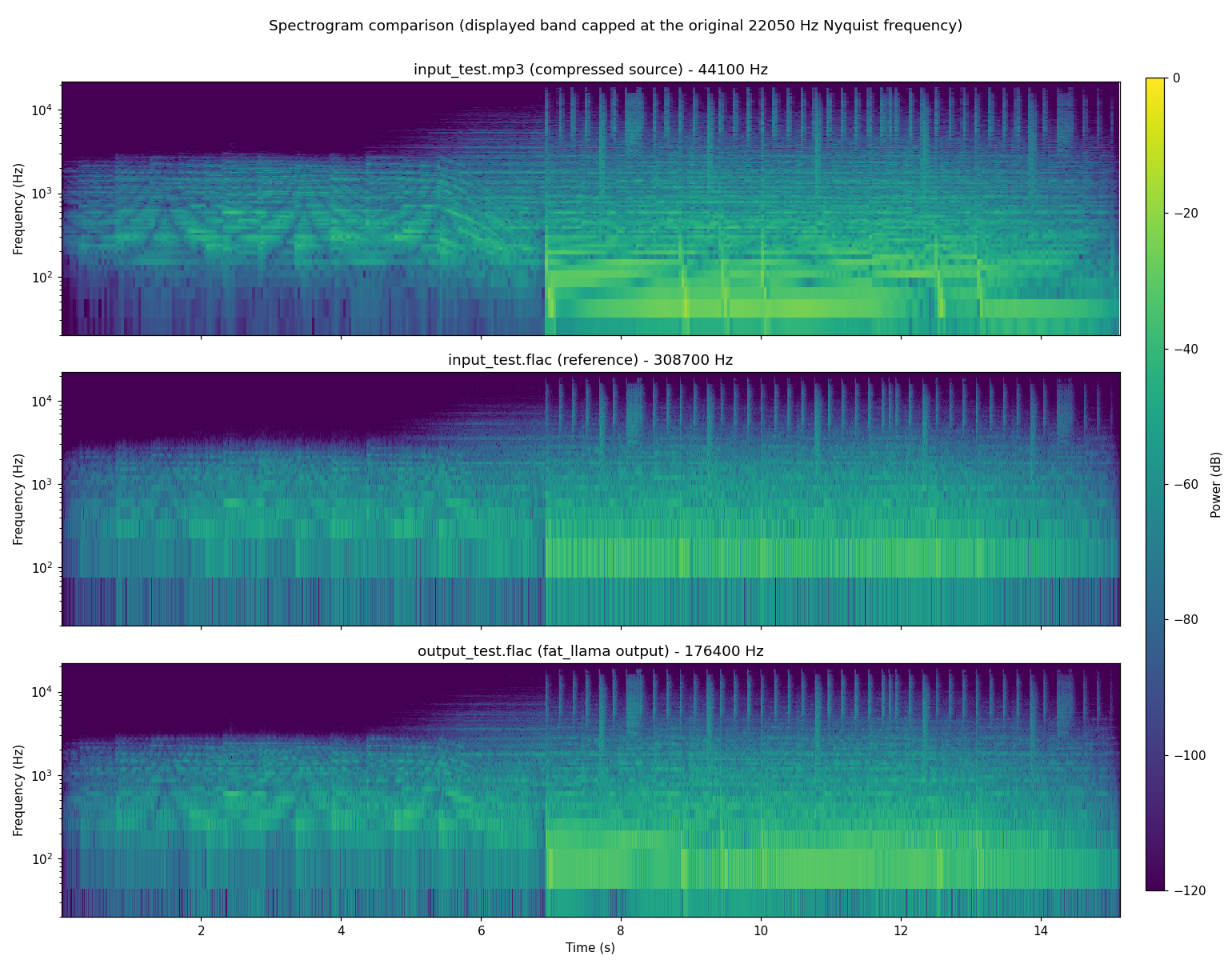Image resolution: width=1232 pixels, height=968 pixels.
Task: Click the time axis tick label "6"
Action: coord(481,931)
